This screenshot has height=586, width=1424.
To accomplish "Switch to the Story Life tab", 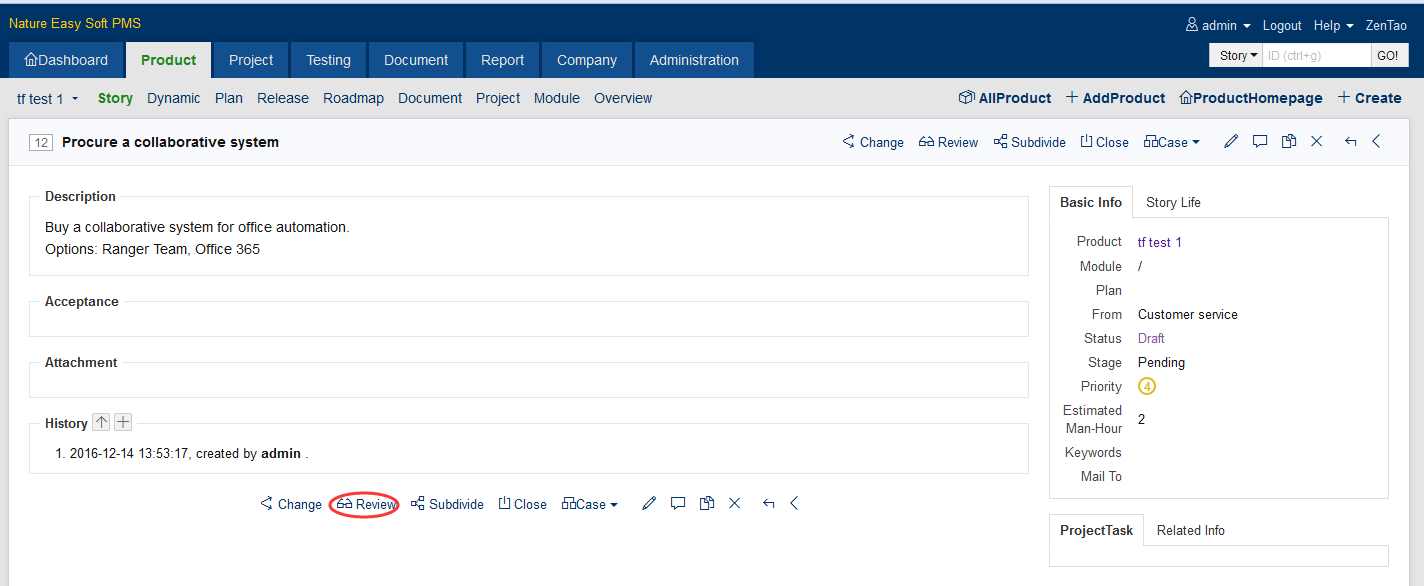I will tap(1173, 202).
